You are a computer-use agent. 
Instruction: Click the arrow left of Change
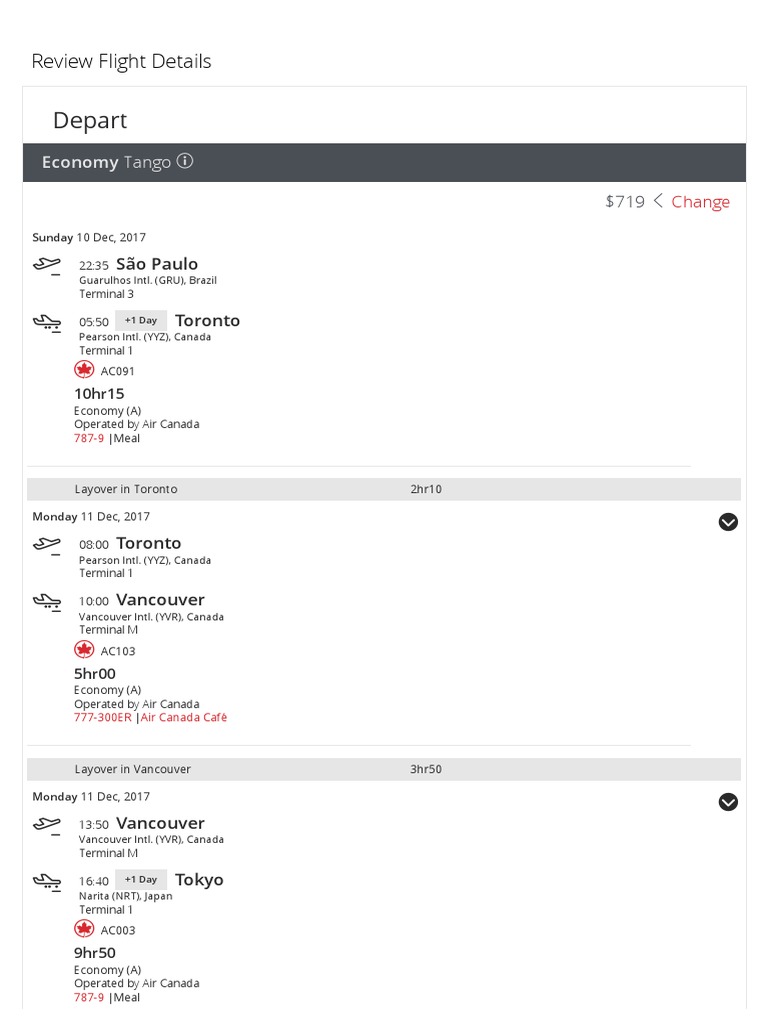coord(658,201)
